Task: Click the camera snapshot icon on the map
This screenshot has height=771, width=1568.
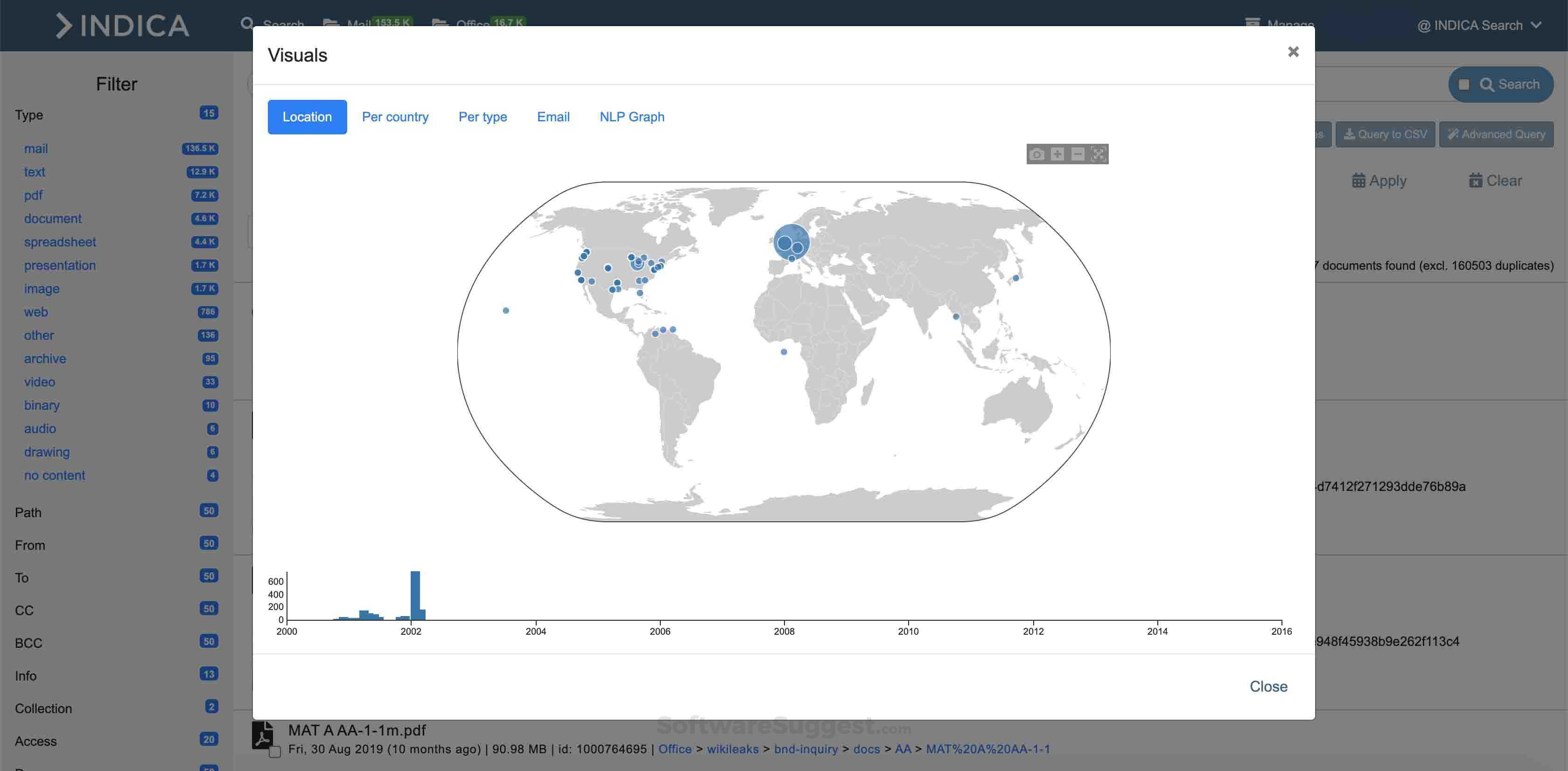Action: click(x=1038, y=154)
